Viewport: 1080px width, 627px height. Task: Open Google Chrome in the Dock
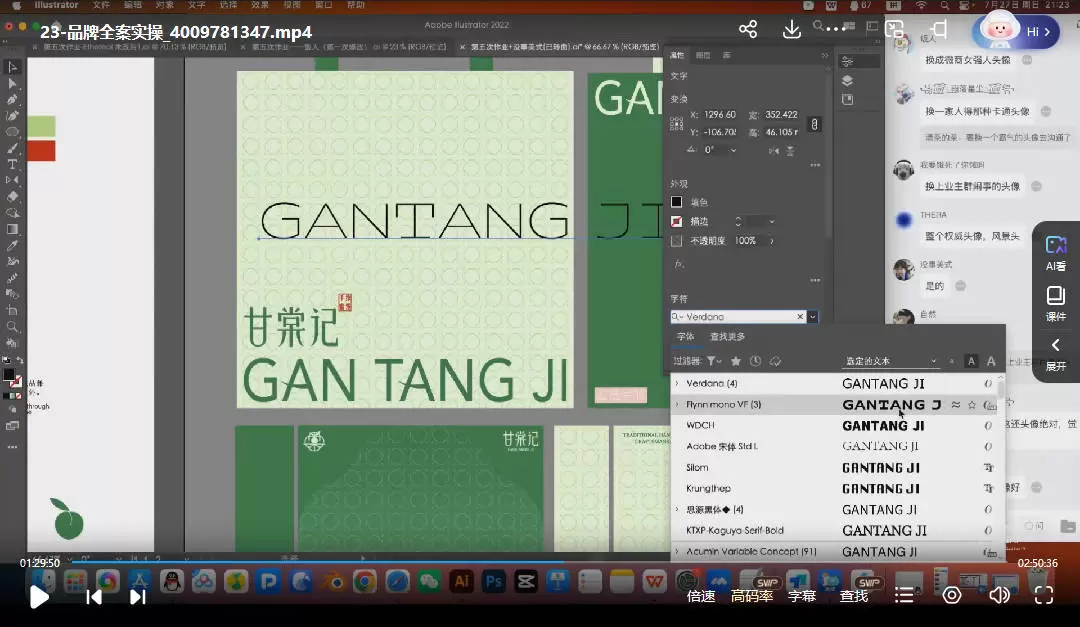[364, 582]
